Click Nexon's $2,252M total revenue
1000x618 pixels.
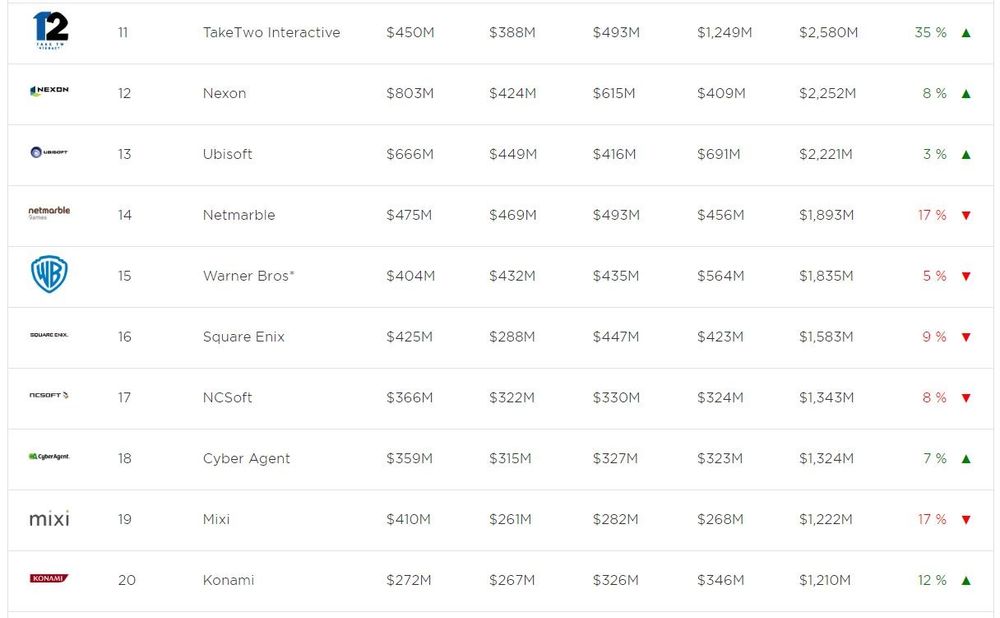[x=827, y=93]
